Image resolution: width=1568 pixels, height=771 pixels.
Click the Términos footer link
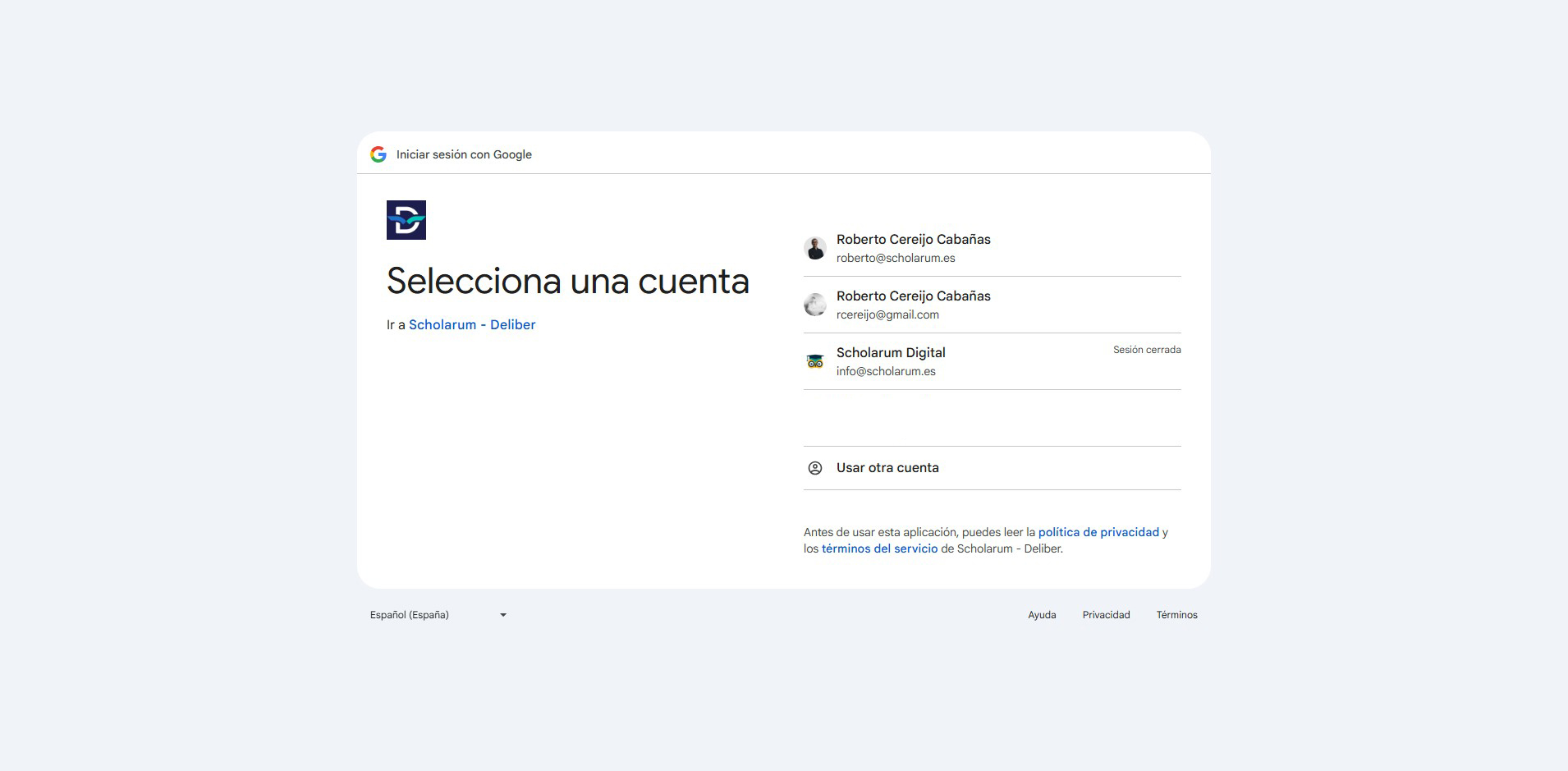[1176, 614]
